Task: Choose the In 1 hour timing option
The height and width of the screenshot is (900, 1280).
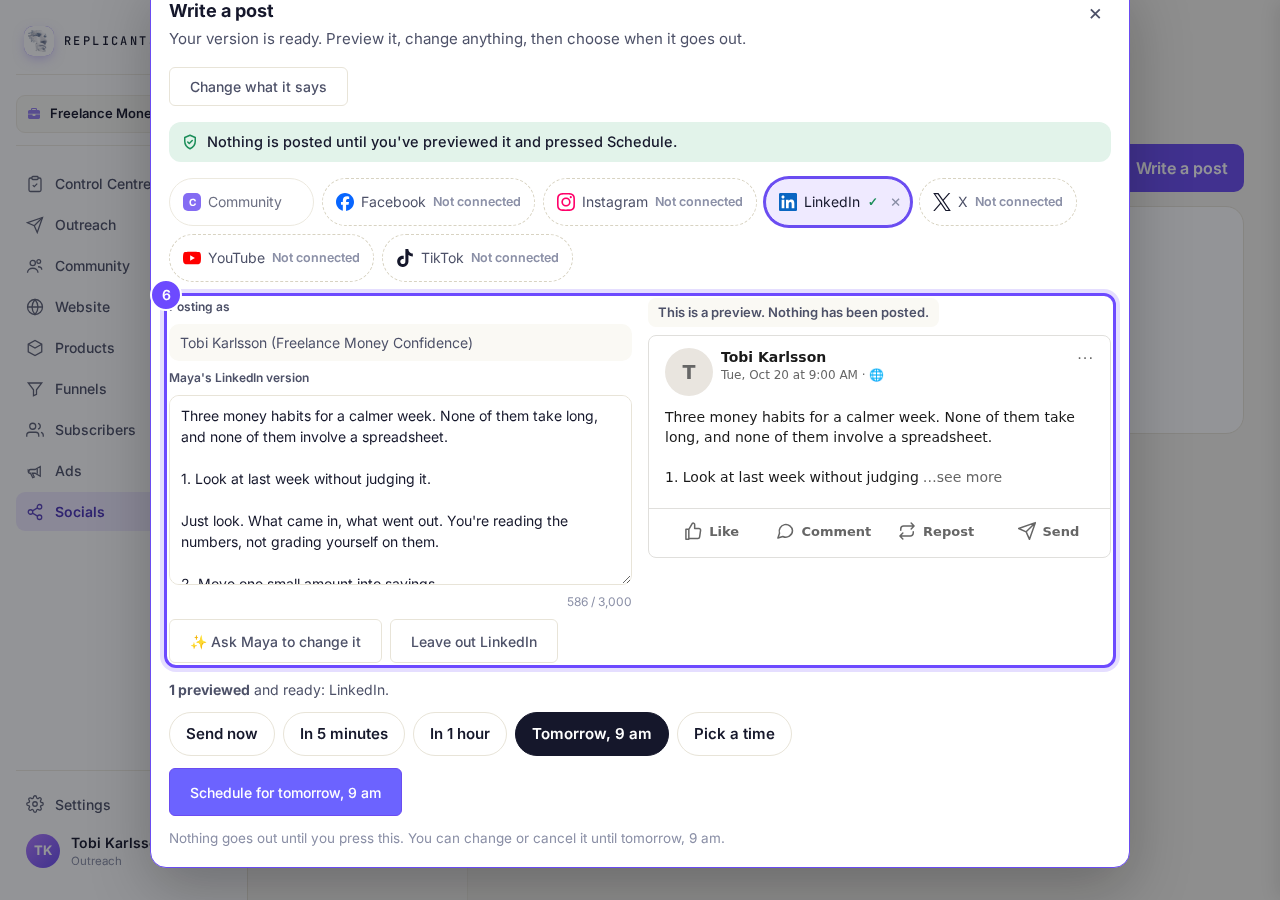Action: (460, 734)
